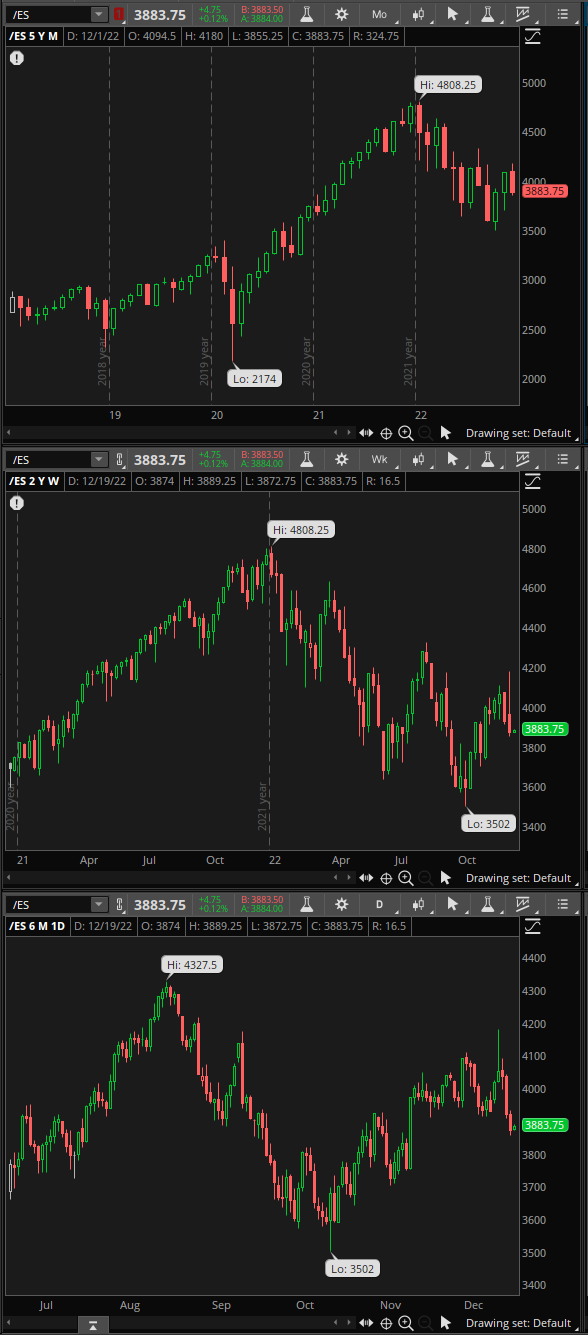Image resolution: width=588 pixels, height=1335 pixels.
Task: Click Hi: 4808.25 bubble on monthly chart
Action: pyautogui.click(x=449, y=85)
